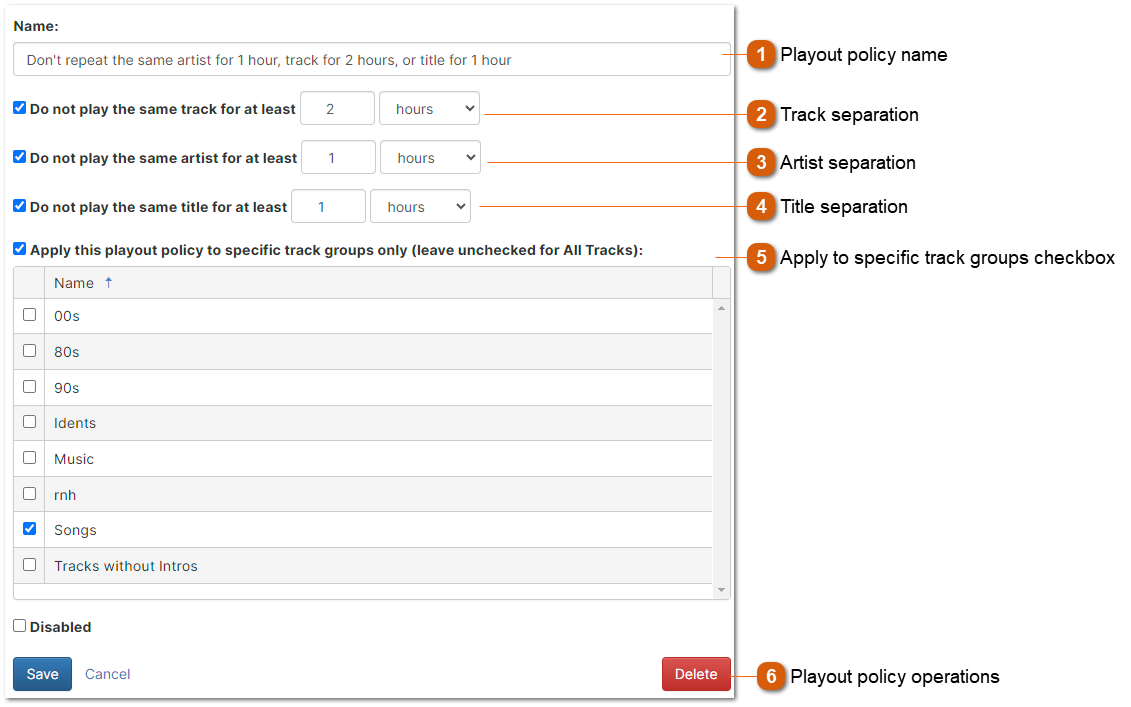Screen dimensions: 1131x707
Task: Uncheck apply to specific track groups
Action: point(19,249)
